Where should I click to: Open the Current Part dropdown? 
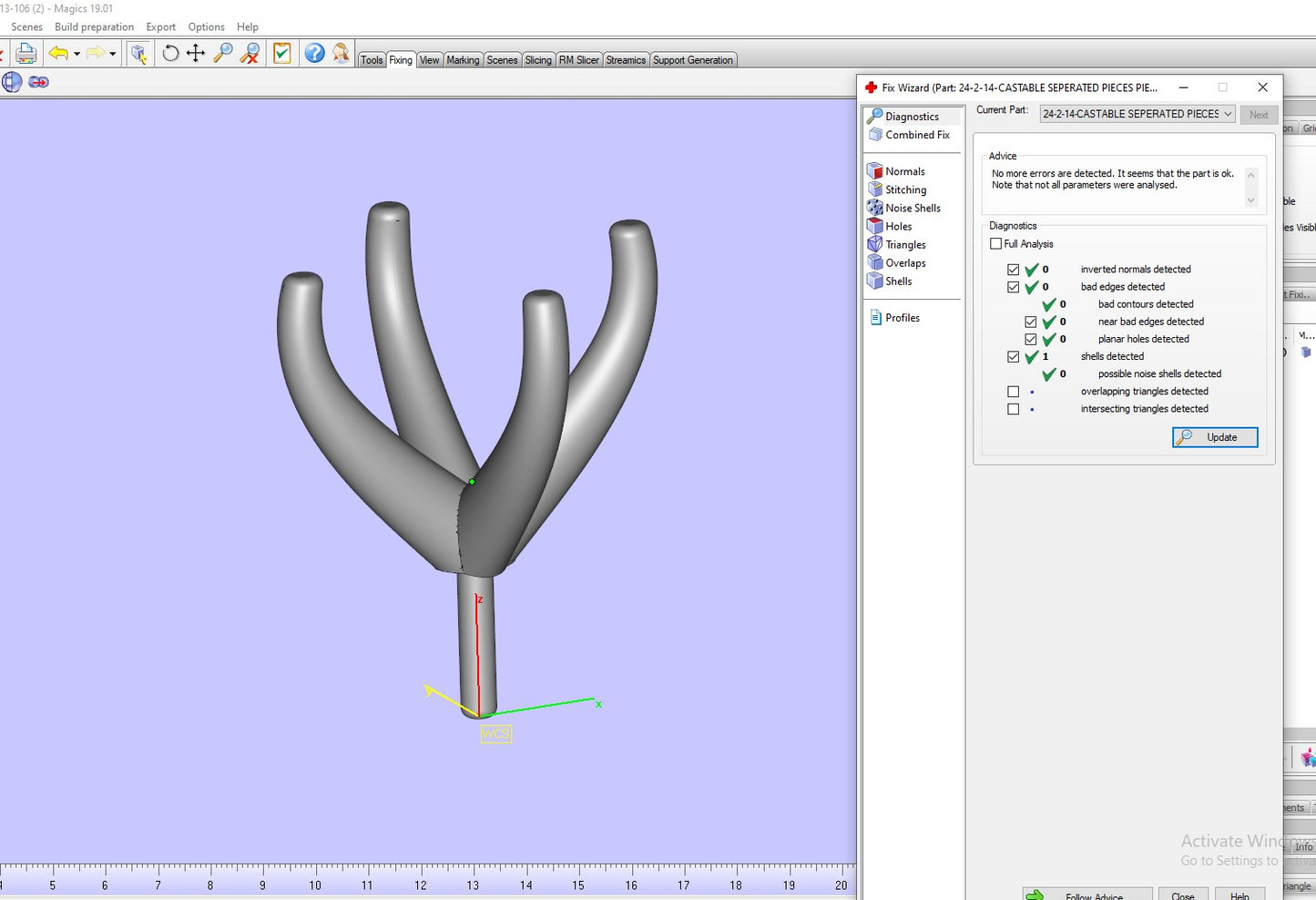1137,114
